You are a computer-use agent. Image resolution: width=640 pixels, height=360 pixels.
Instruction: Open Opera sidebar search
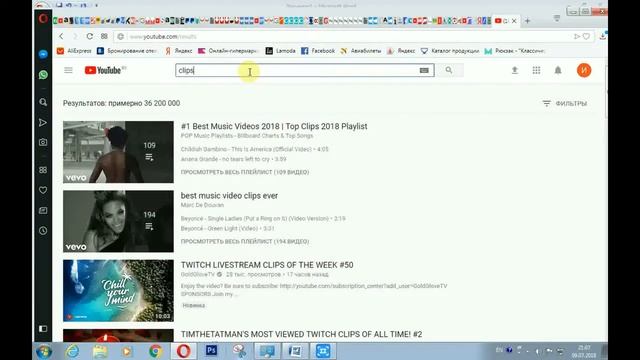click(x=43, y=102)
